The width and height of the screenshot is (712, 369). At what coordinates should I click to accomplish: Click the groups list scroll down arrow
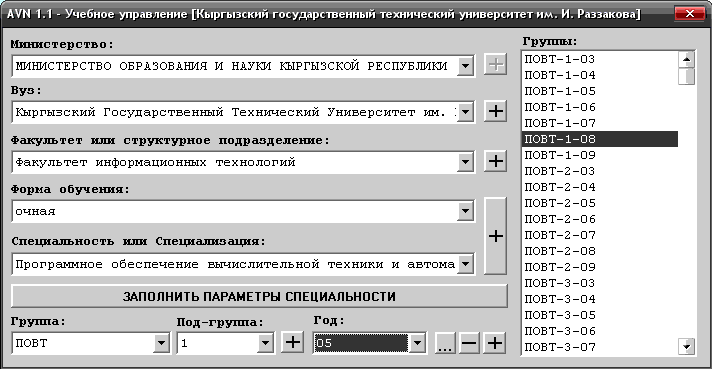[687, 347]
